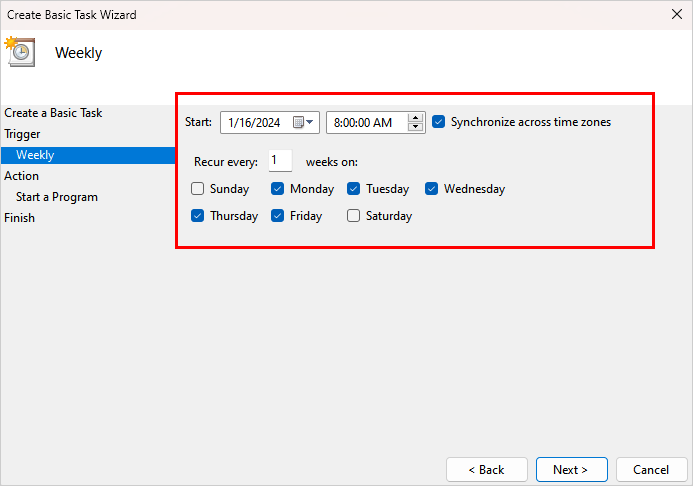Increase start time with up spinner arrow

point(416,118)
